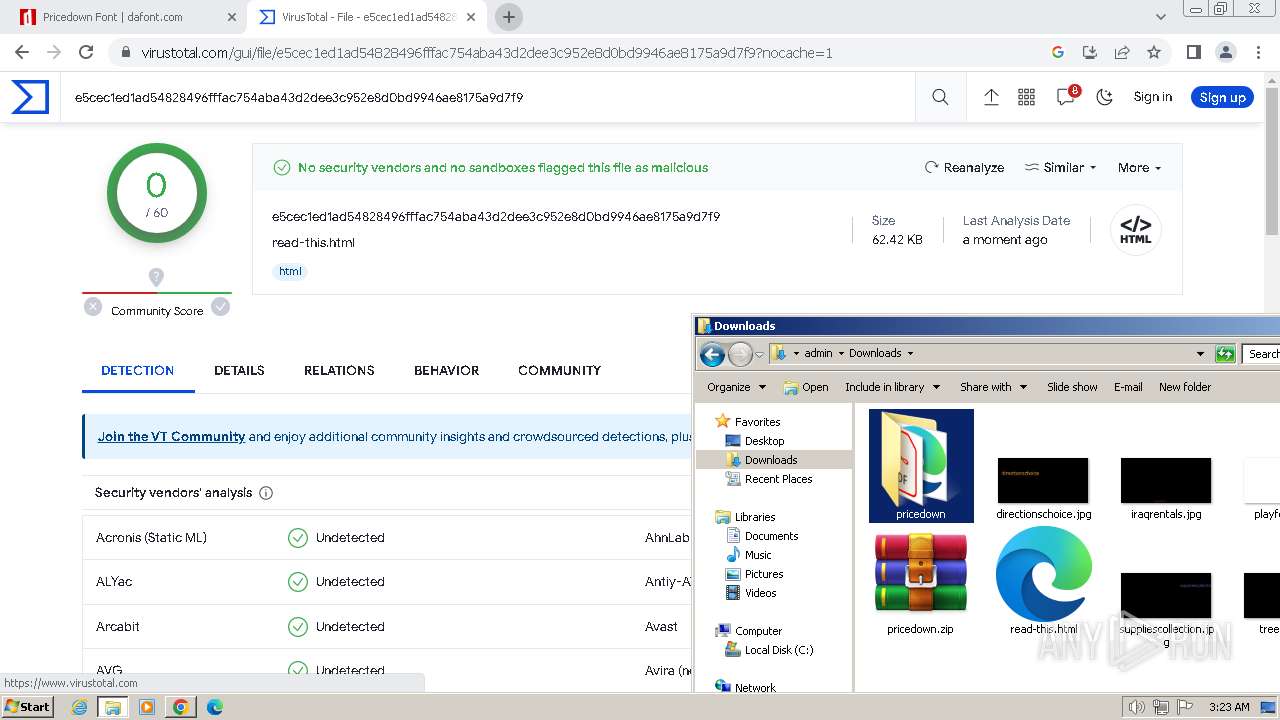Click the Reanalyze button
Screen dimensions: 1280x720
pos(964,167)
